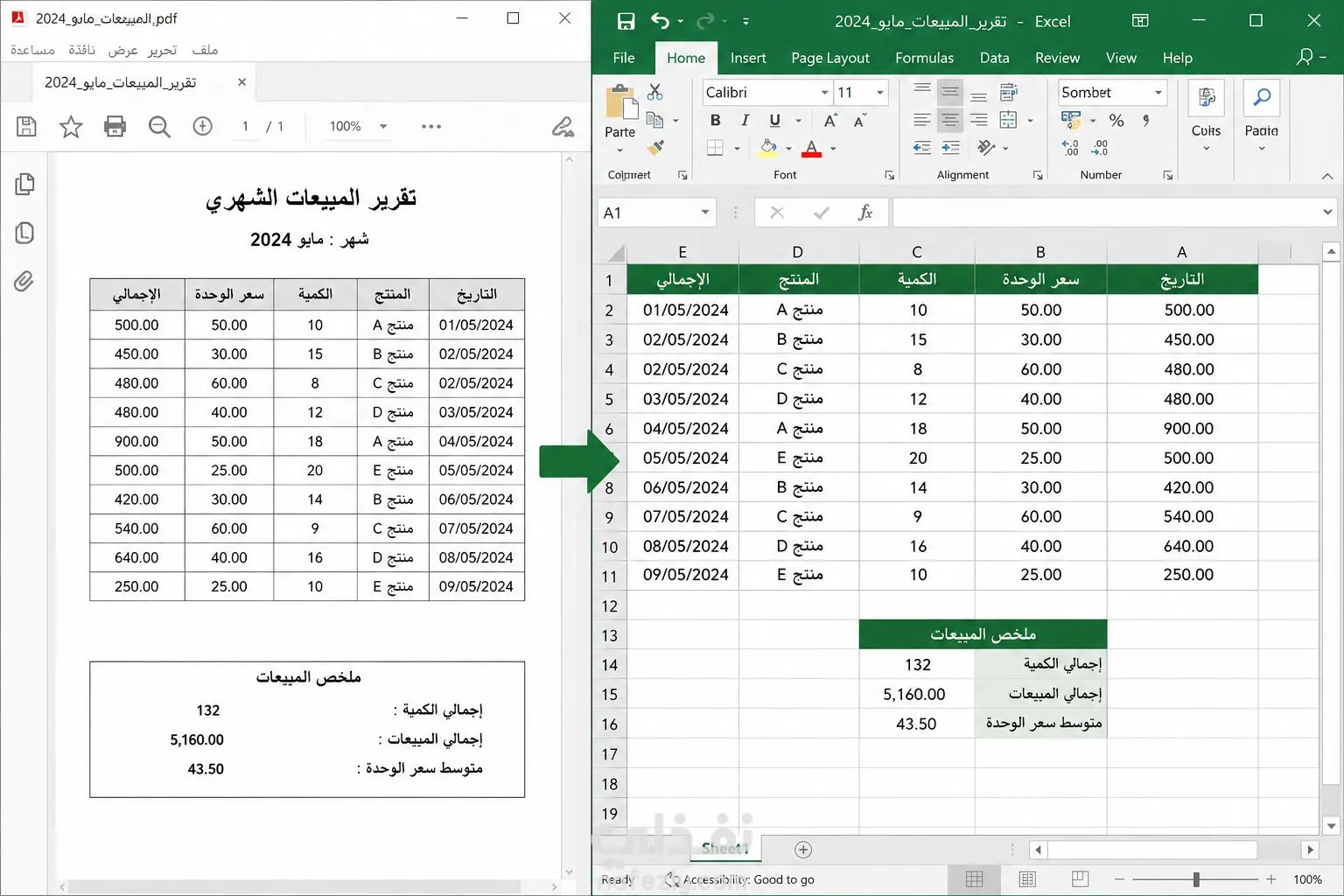
Task: Toggle center horizontal alignment
Action: pyautogui.click(x=950, y=120)
